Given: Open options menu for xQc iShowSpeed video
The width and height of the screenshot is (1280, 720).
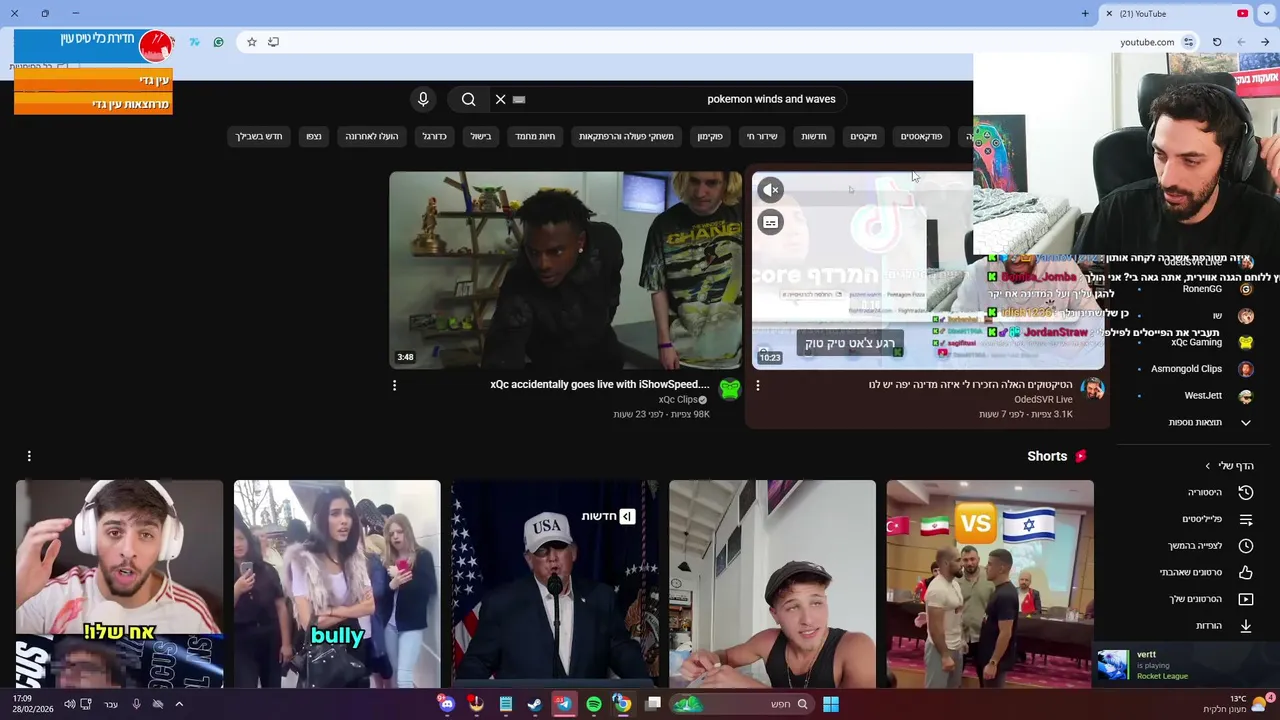Looking at the screenshot, I should tap(394, 385).
